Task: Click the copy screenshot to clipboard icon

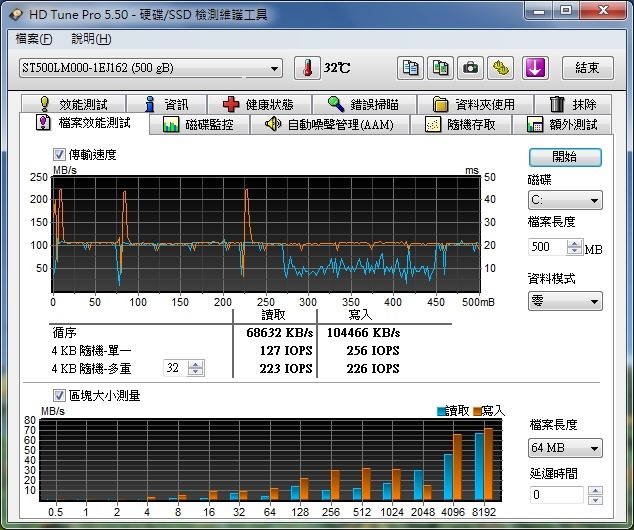Action: pos(440,68)
